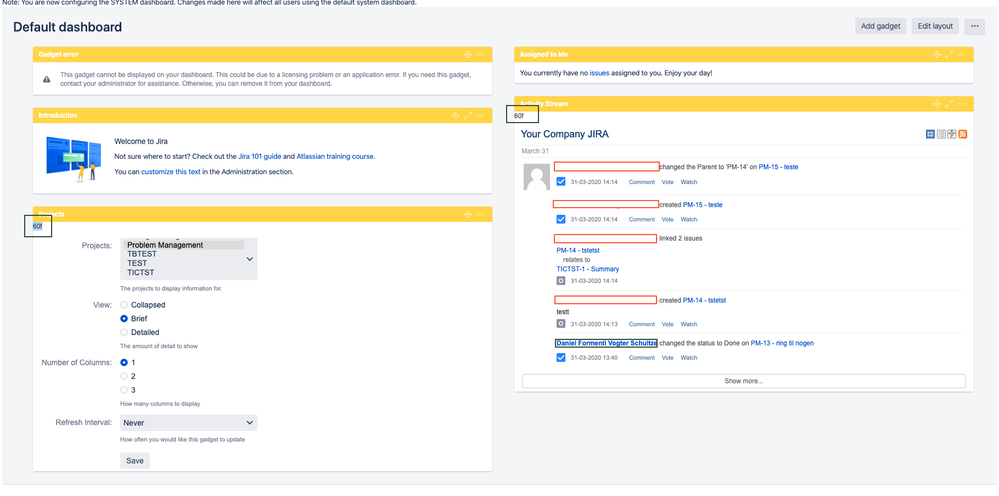
Task: Click the warning icon in Gadget error
Action: coord(47,79)
